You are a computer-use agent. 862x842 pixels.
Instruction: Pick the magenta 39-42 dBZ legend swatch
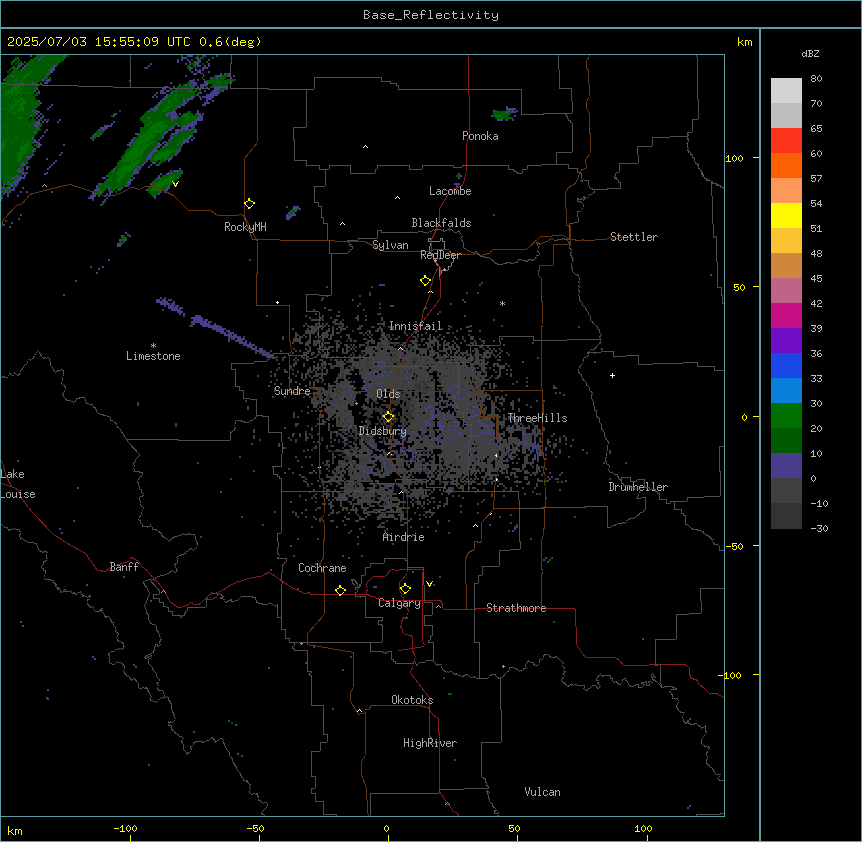(x=786, y=315)
